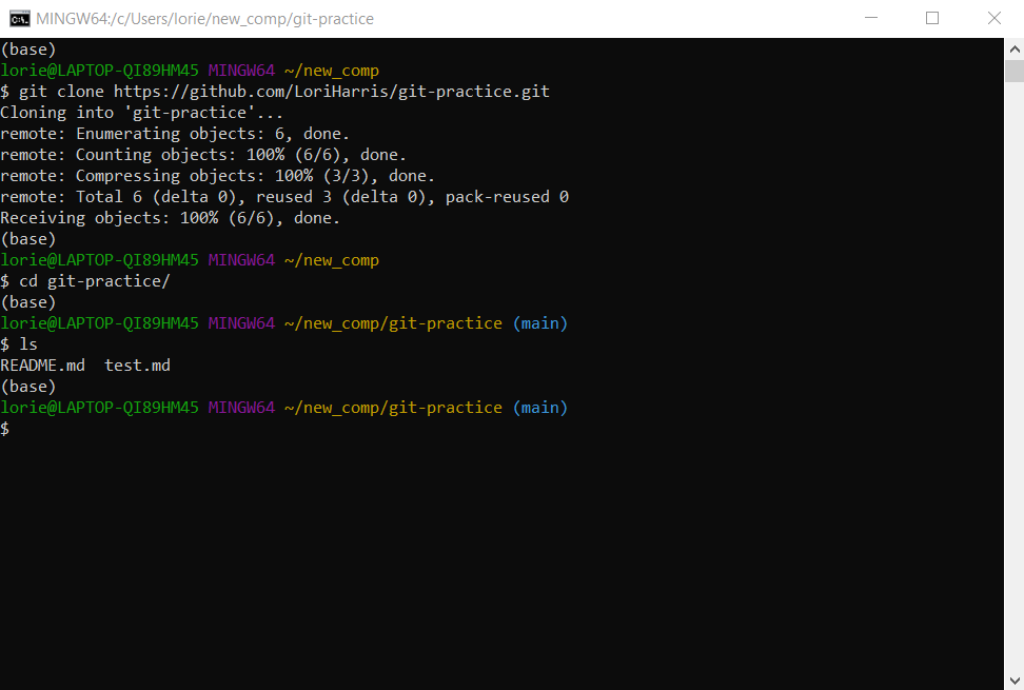Click the (main) branch label on last prompt
The width and height of the screenshot is (1024, 690).
pyautogui.click(x=540, y=407)
